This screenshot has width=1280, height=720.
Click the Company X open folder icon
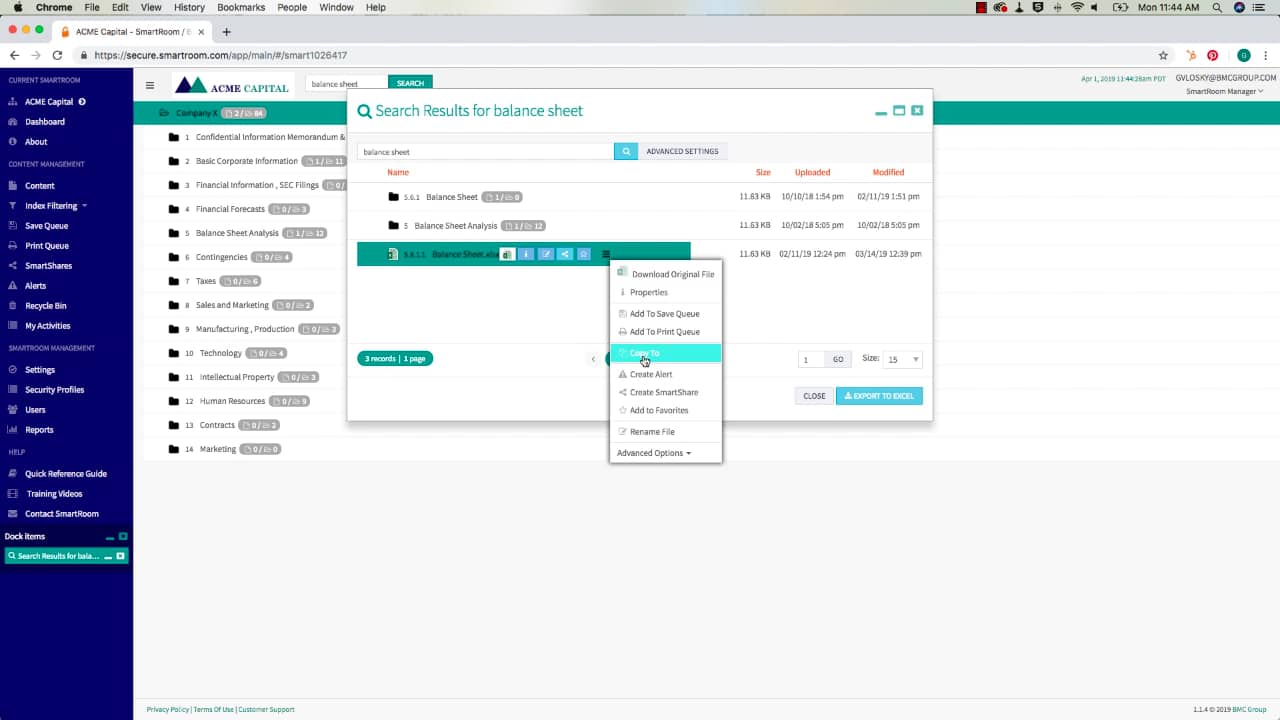[x=165, y=113]
